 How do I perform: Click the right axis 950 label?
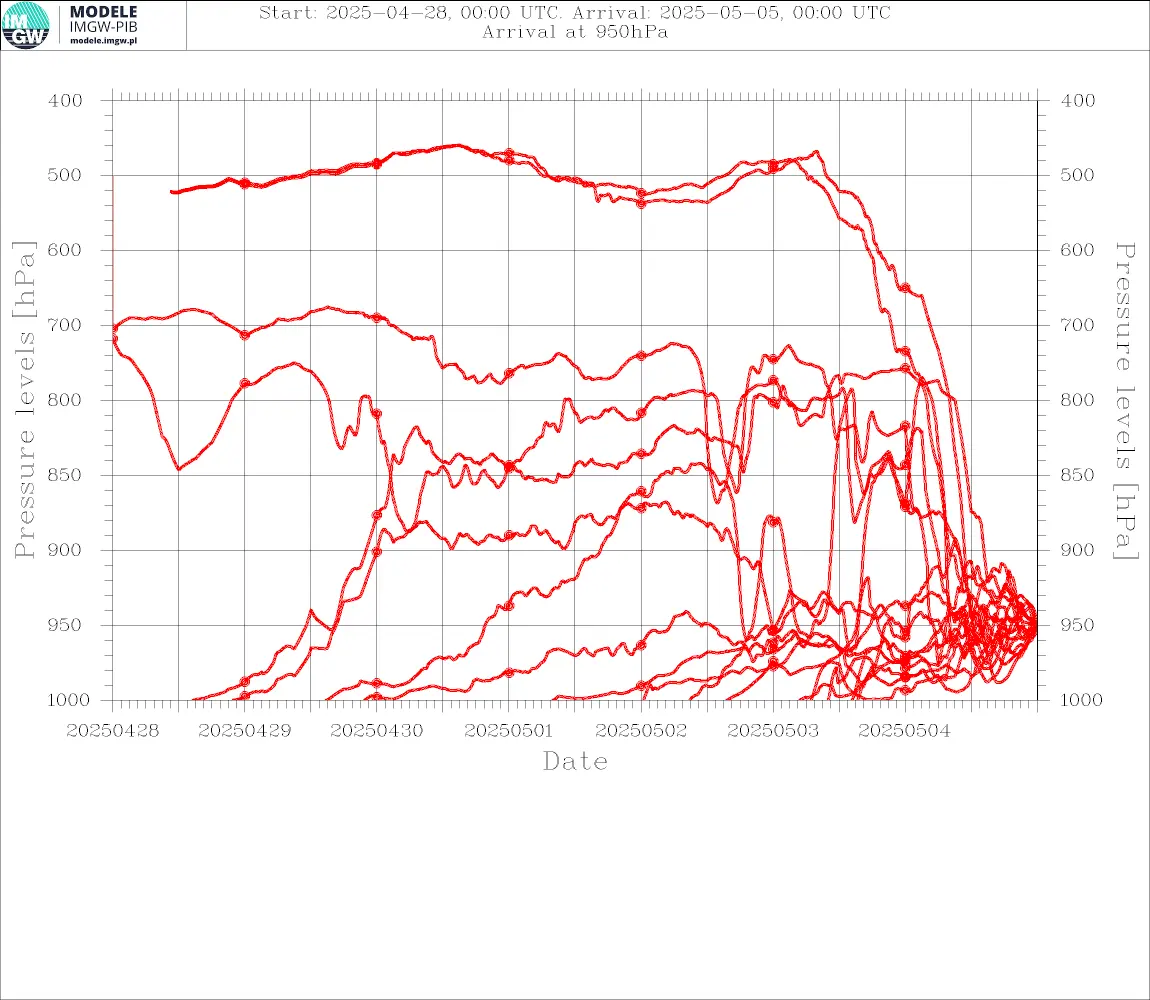click(1077, 625)
